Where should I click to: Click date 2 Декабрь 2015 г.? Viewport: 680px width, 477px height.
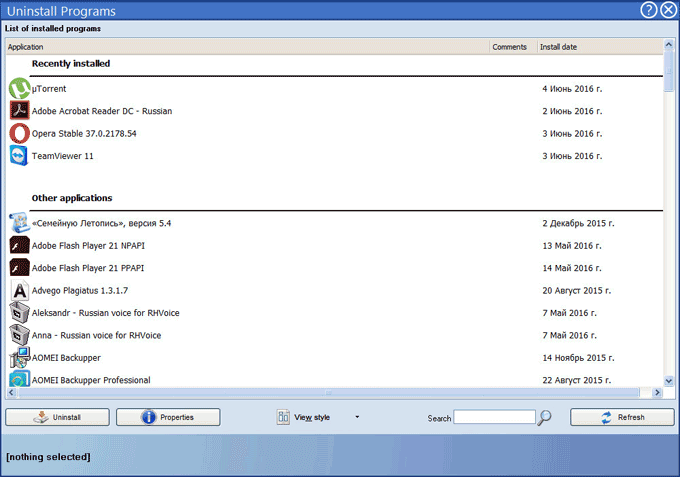click(x=578, y=223)
